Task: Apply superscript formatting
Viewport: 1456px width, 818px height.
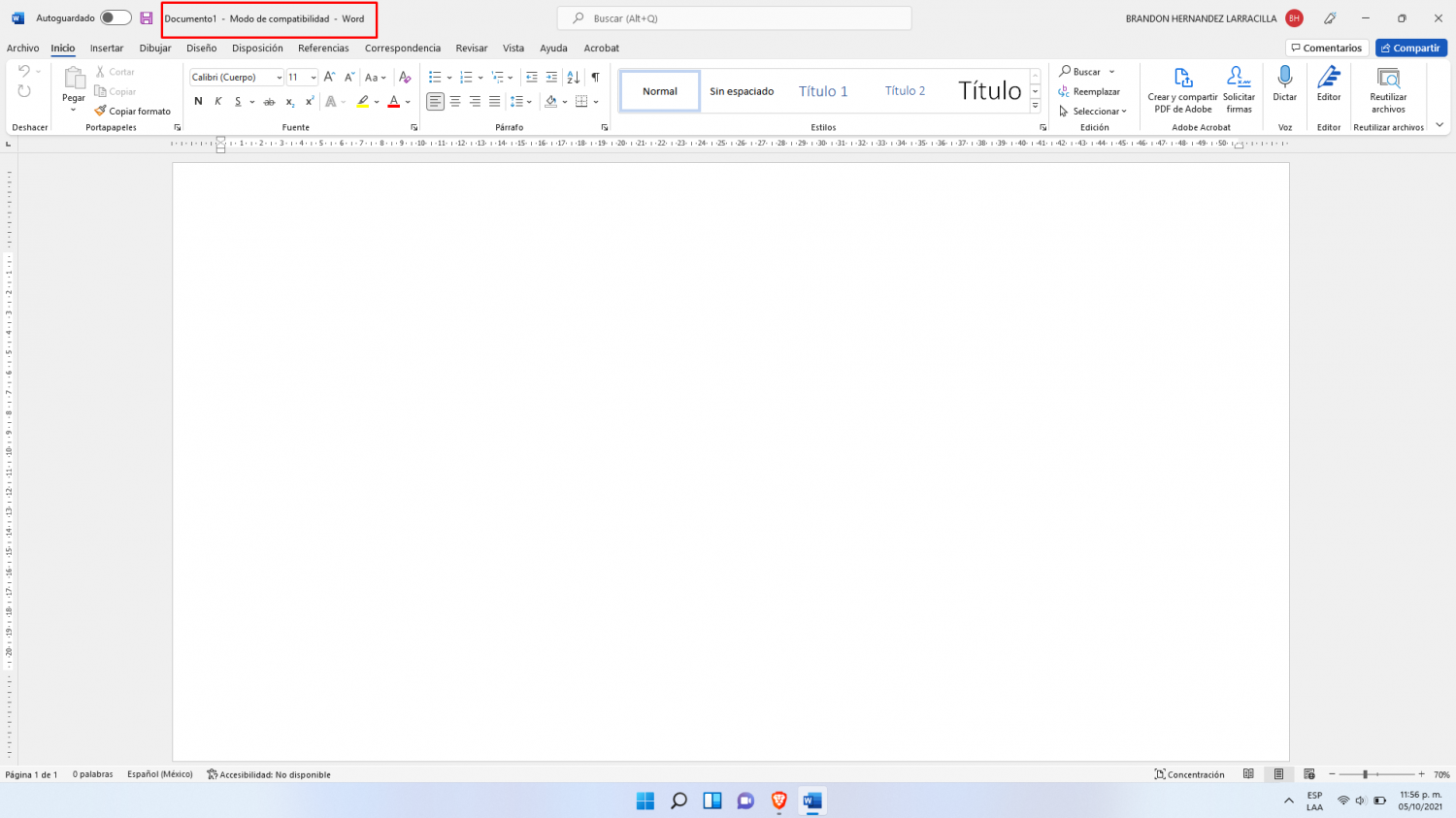Action: pos(310,102)
